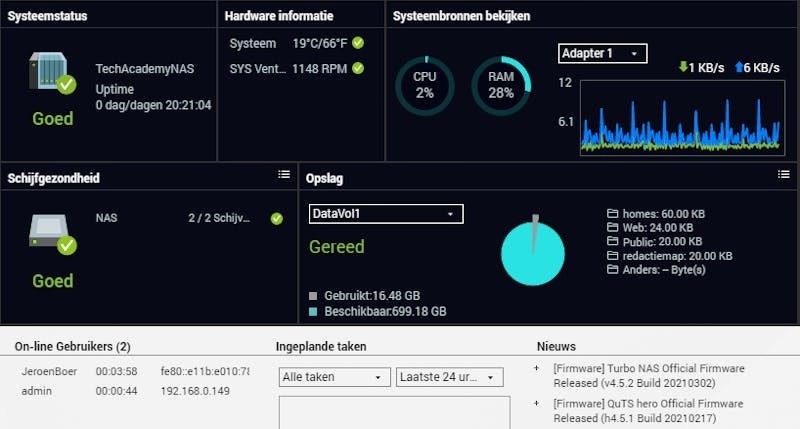Open the DataVol1 volume dropdown

[x=386, y=214]
